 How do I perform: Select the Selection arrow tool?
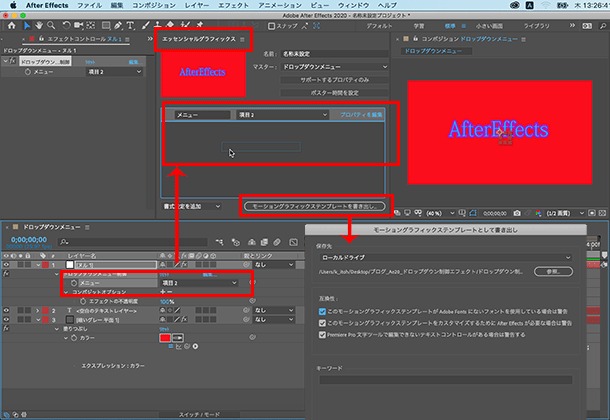tap(26, 26)
